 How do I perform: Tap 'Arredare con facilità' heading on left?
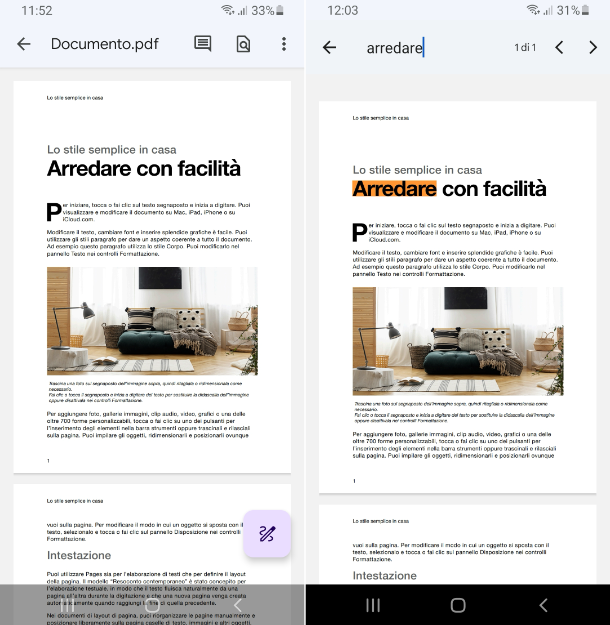click(144, 168)
